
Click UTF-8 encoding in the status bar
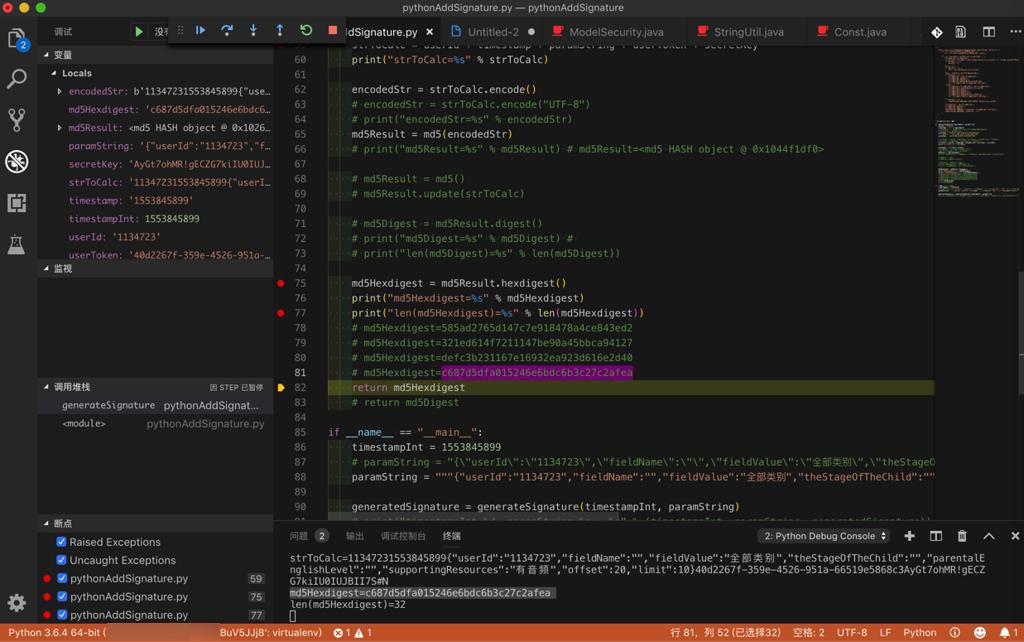851,632
